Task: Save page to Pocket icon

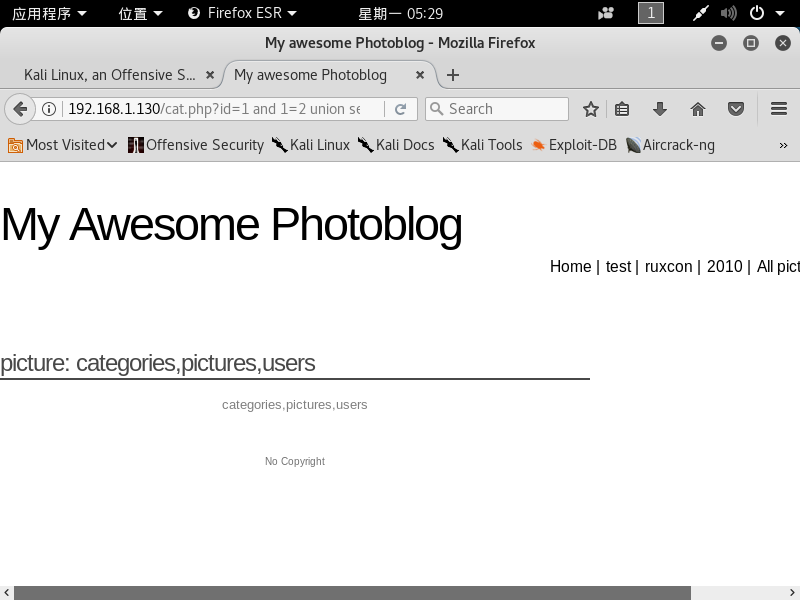Action: click(735, 109)
